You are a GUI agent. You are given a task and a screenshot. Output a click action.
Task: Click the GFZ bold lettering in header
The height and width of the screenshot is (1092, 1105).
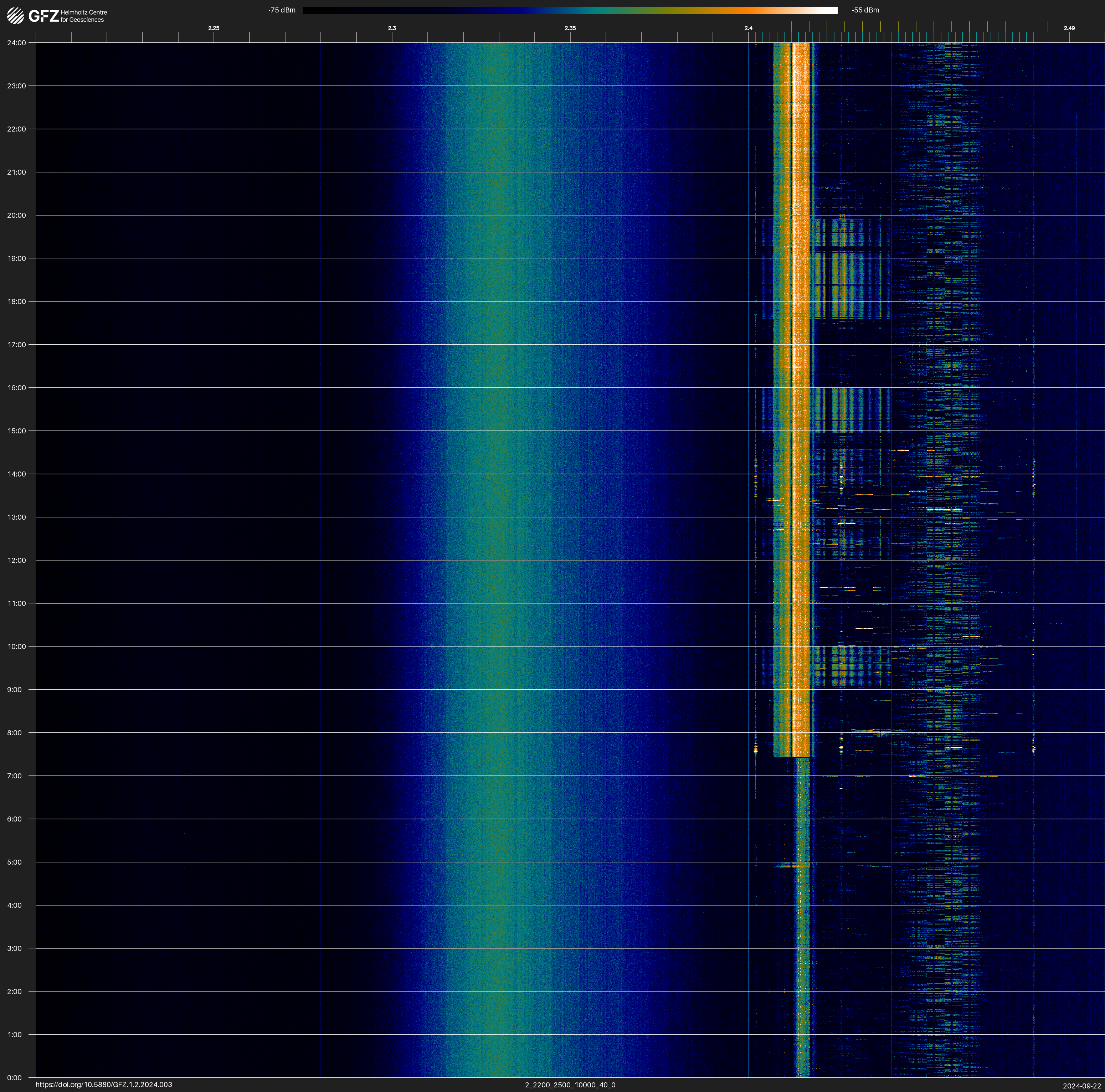[43, 16]
